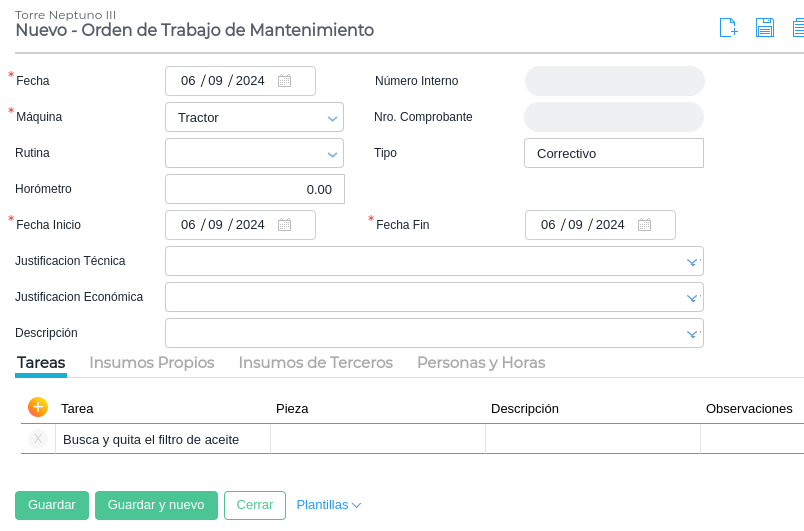This screenshot has width=804, height=531.
Task: Click the Número Interno field
Action: (615, 81)
